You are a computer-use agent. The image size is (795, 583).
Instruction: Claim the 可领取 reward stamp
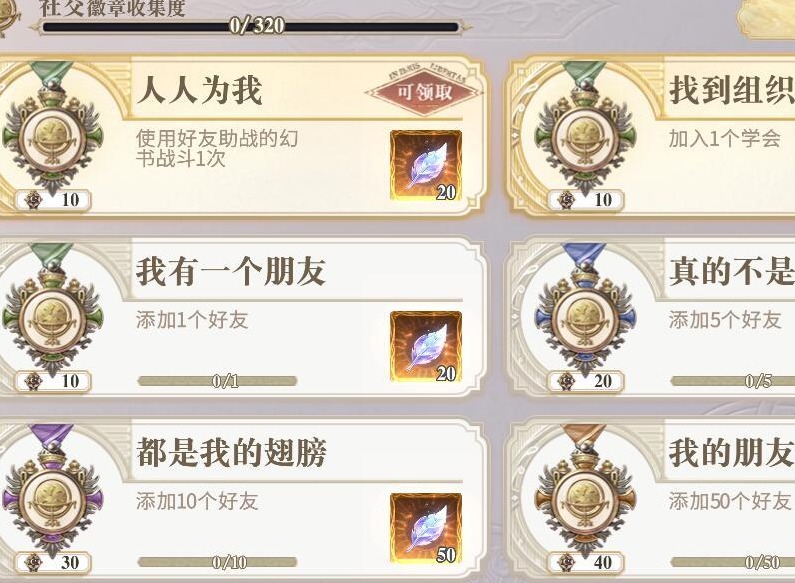coord(424,92)
